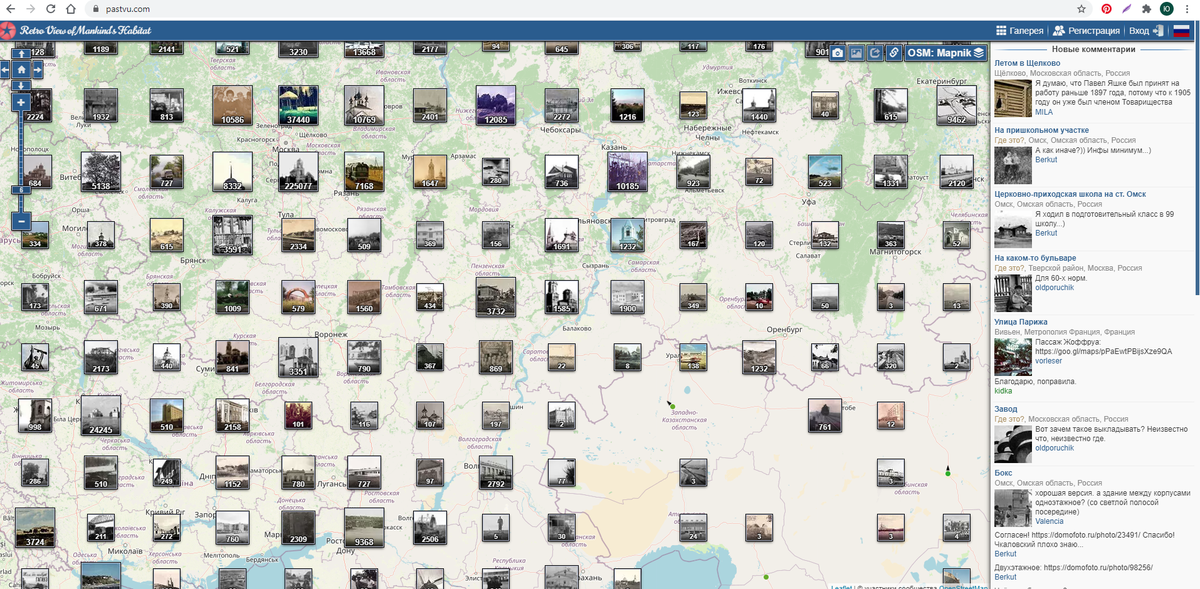Click the Retro View of Mankind's Habitat logo
Screen dimensions: 1200x589
[86, 31]
